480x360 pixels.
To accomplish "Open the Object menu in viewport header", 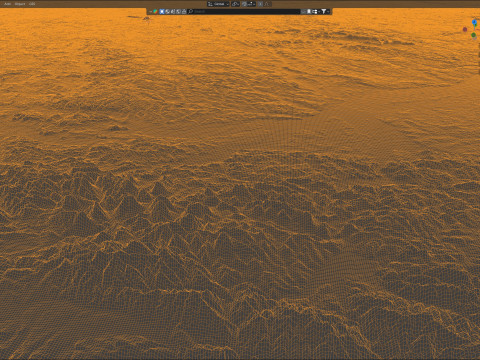I will 20,4.
